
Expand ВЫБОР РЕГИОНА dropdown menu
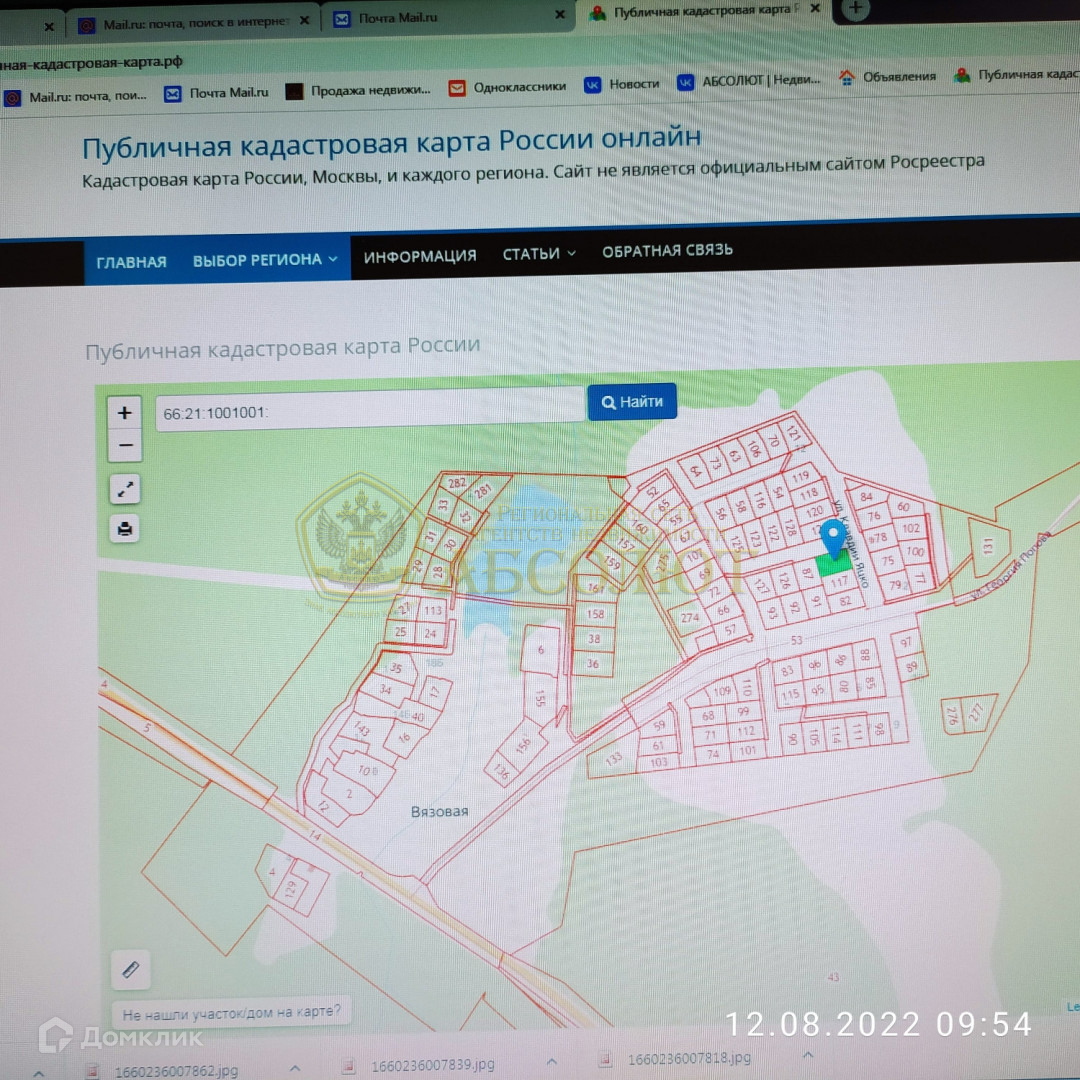coord(265,260)
